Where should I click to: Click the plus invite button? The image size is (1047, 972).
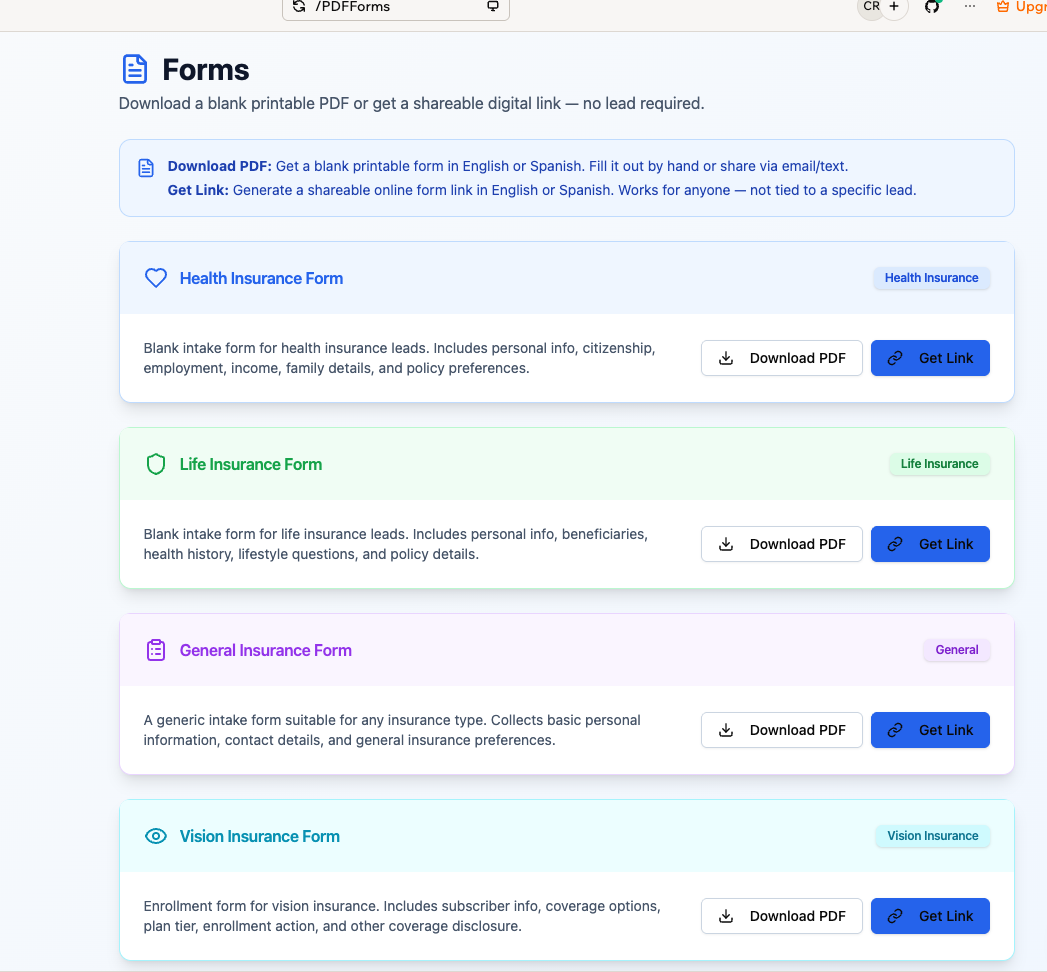[894, 7]
